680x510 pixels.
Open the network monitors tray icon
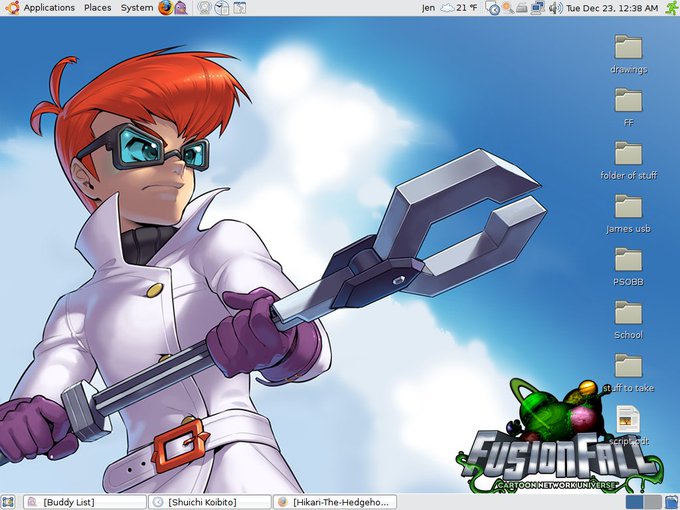point(538,8)
